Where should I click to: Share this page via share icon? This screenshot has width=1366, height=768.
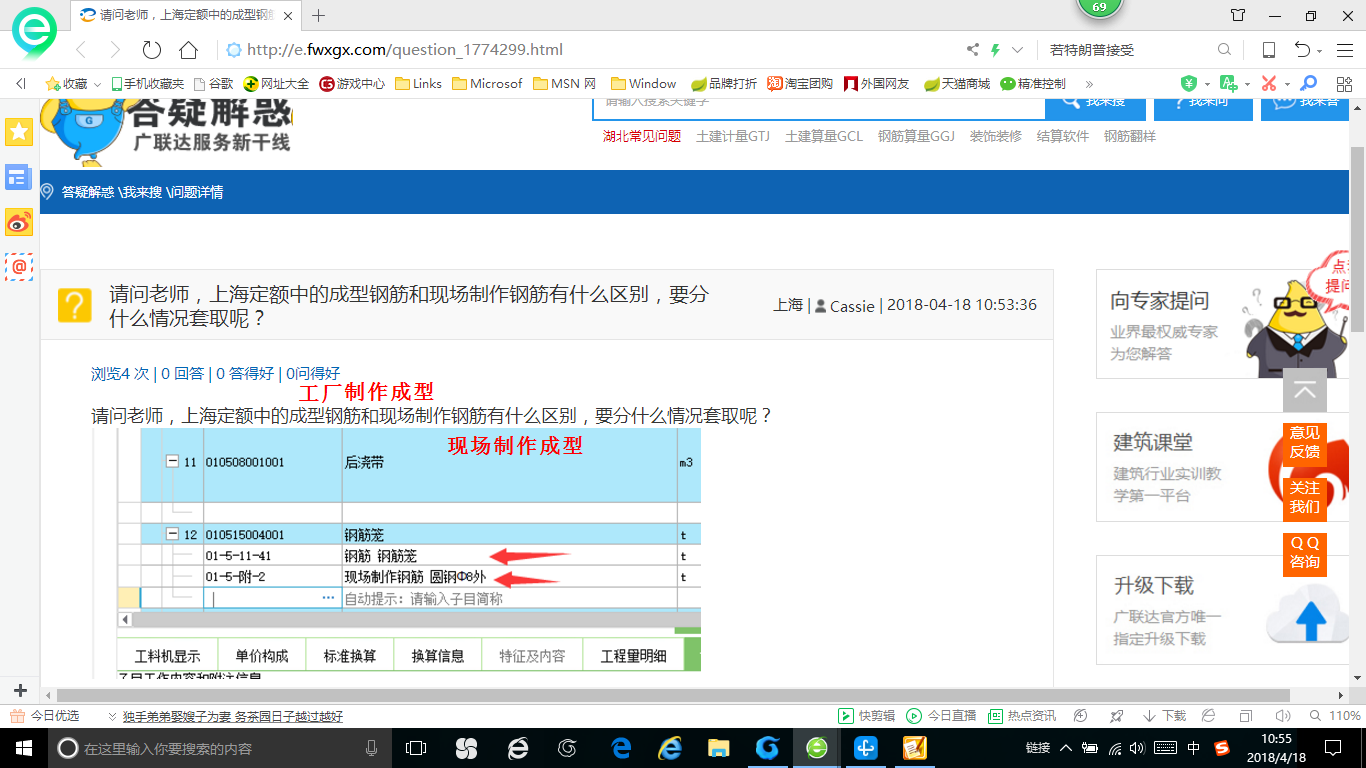tap(973, 50)
